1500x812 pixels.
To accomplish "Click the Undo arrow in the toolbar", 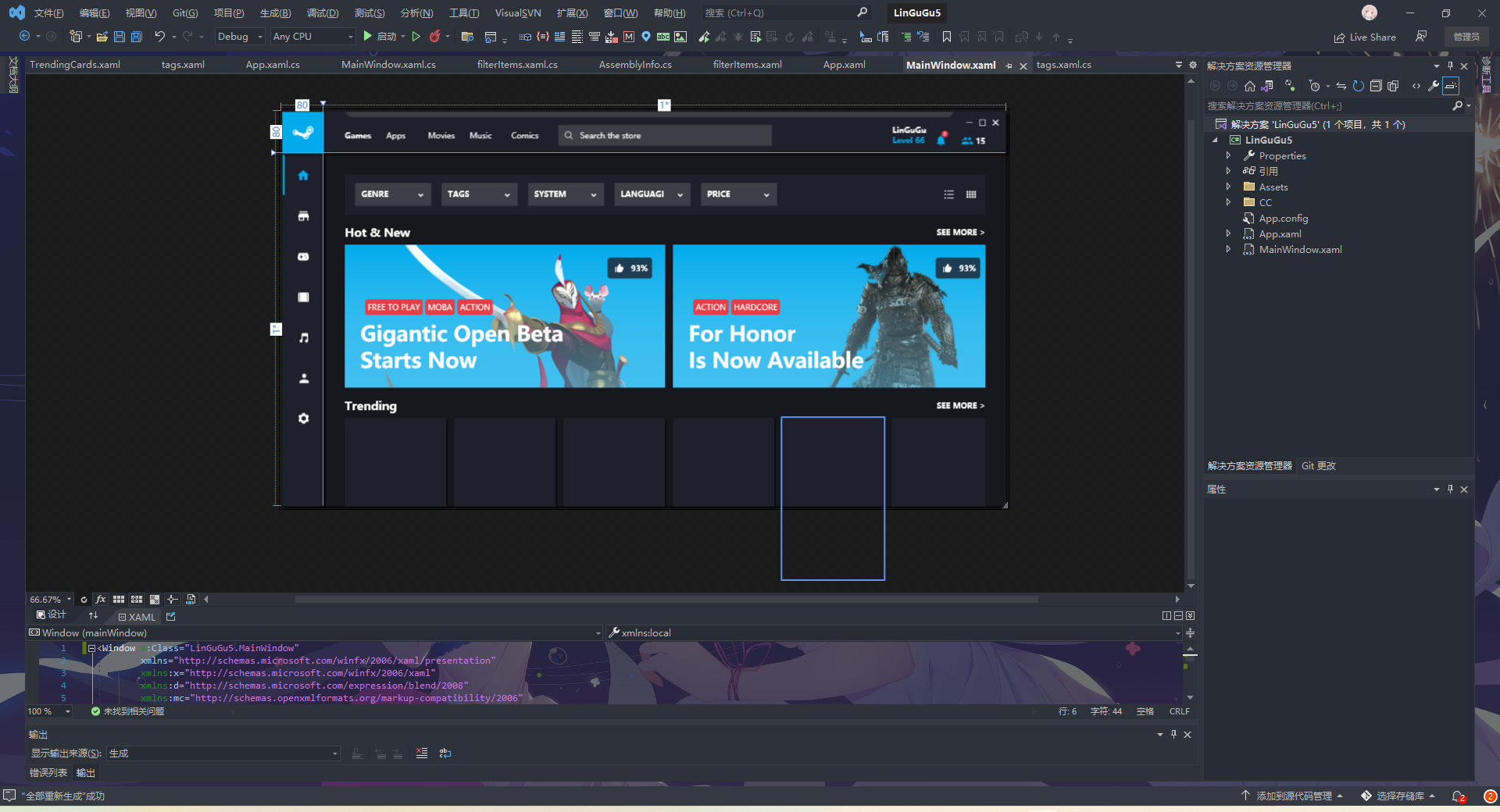I will pyautogui.click(x=159, y=36).
